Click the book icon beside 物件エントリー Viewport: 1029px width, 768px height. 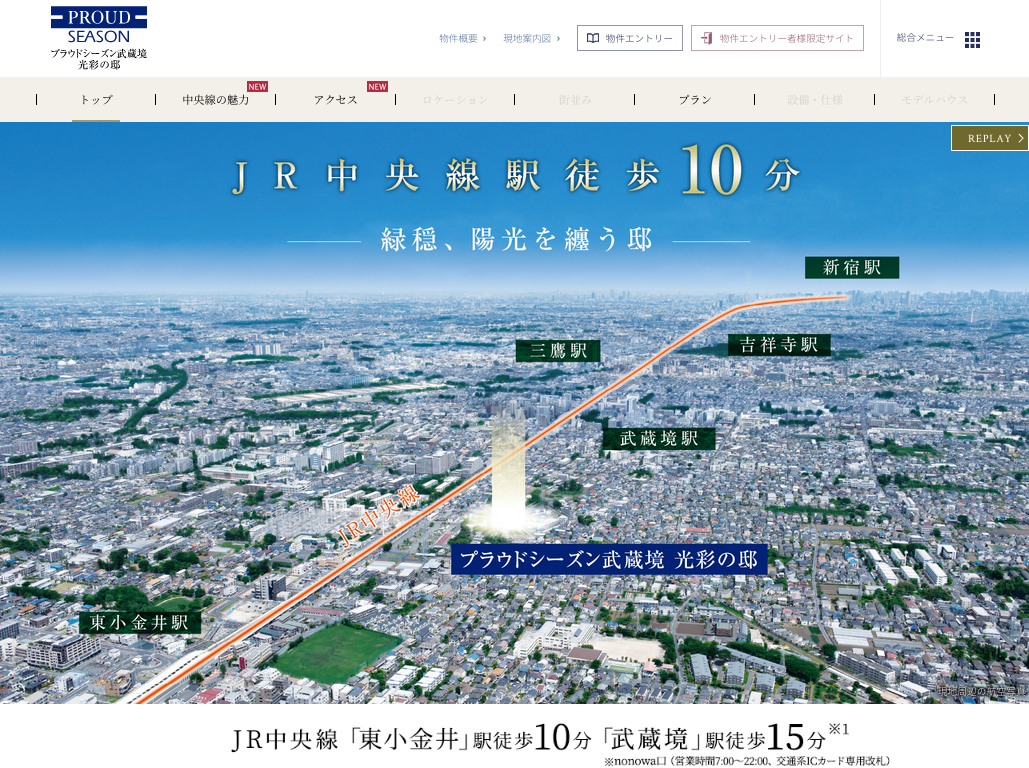pos(593,38)
